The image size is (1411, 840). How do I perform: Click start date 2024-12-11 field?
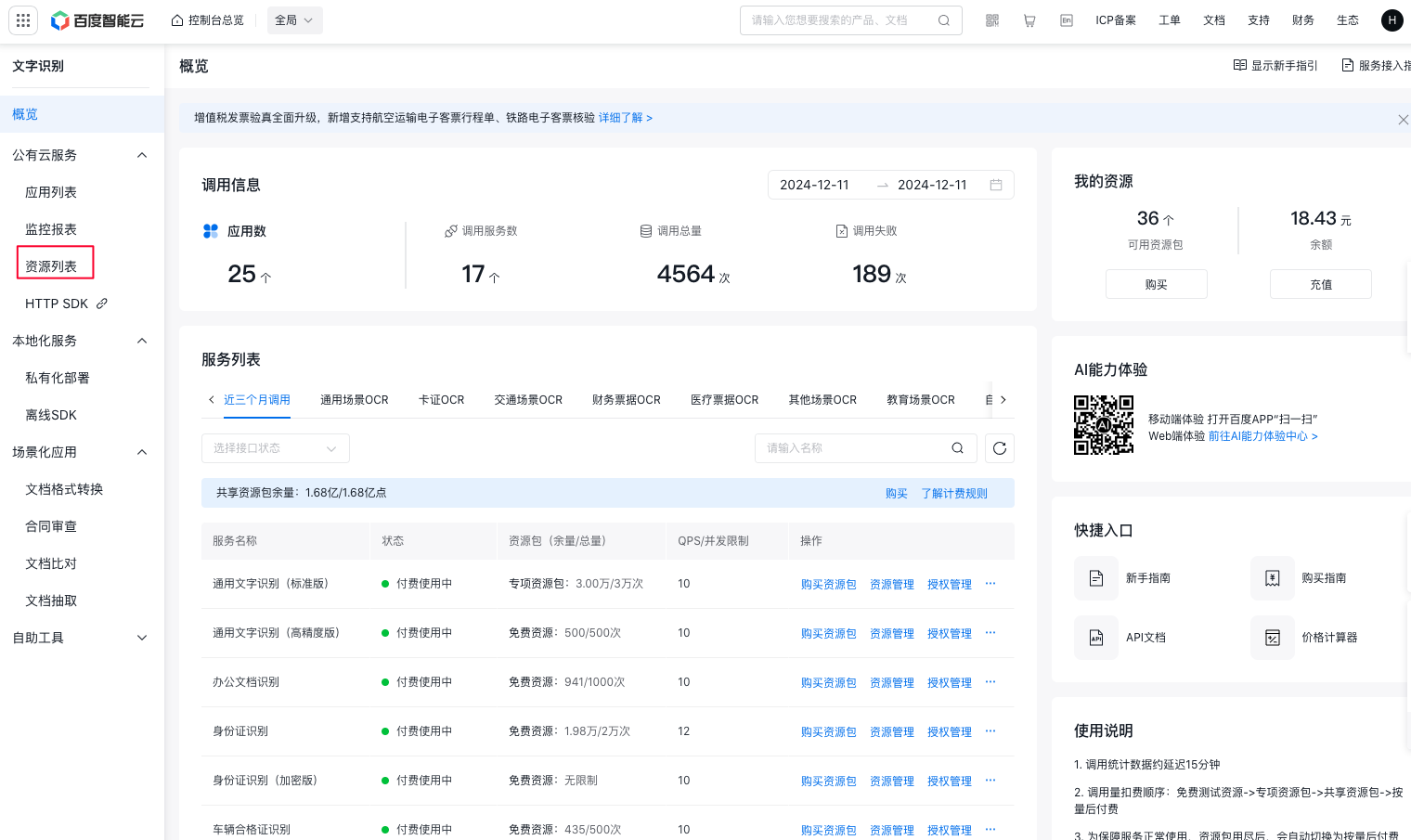pyautogui.click(x=814, y=185)
